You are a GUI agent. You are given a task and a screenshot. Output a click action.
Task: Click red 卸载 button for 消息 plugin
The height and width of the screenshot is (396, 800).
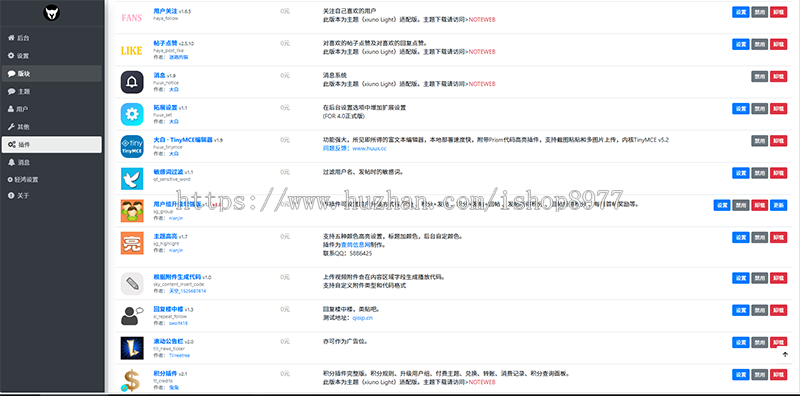(779, 77)
